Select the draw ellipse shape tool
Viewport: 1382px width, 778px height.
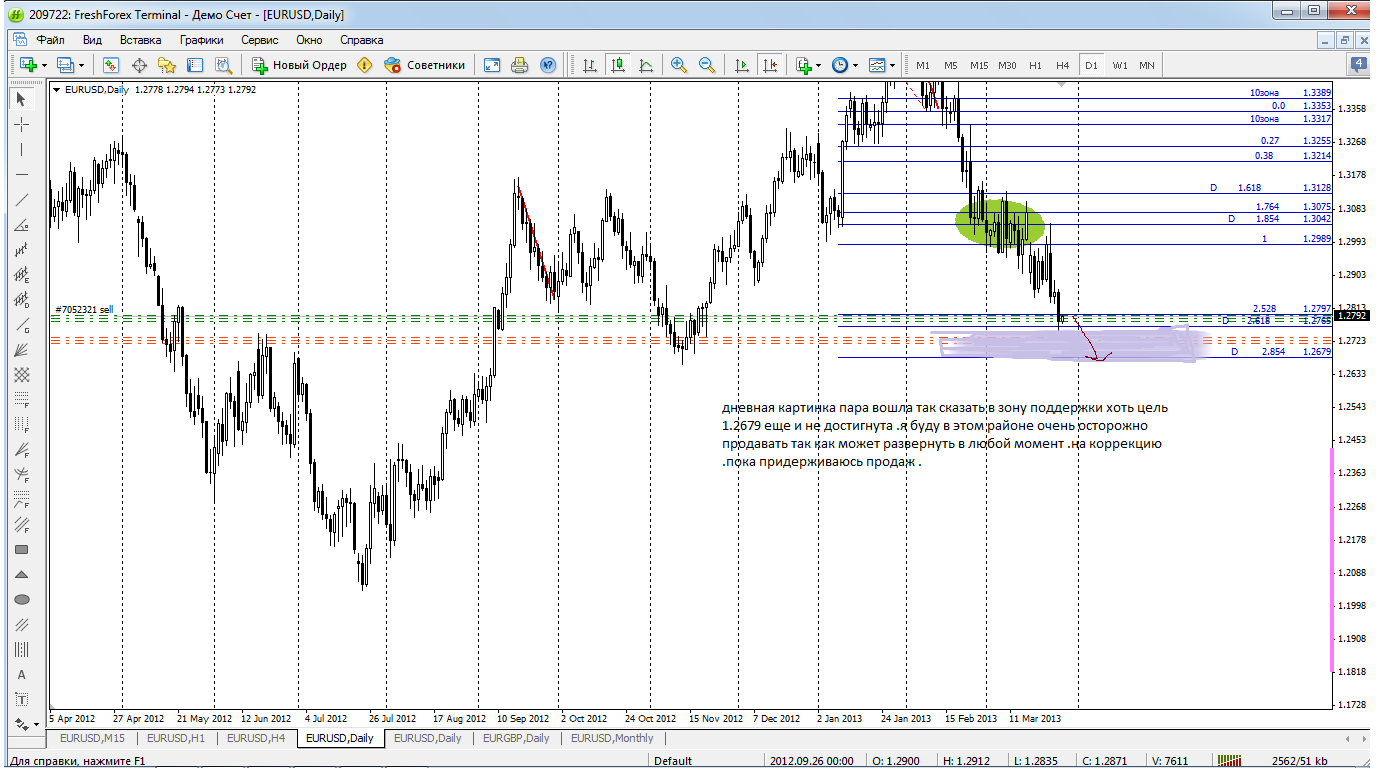coord(22,600)
